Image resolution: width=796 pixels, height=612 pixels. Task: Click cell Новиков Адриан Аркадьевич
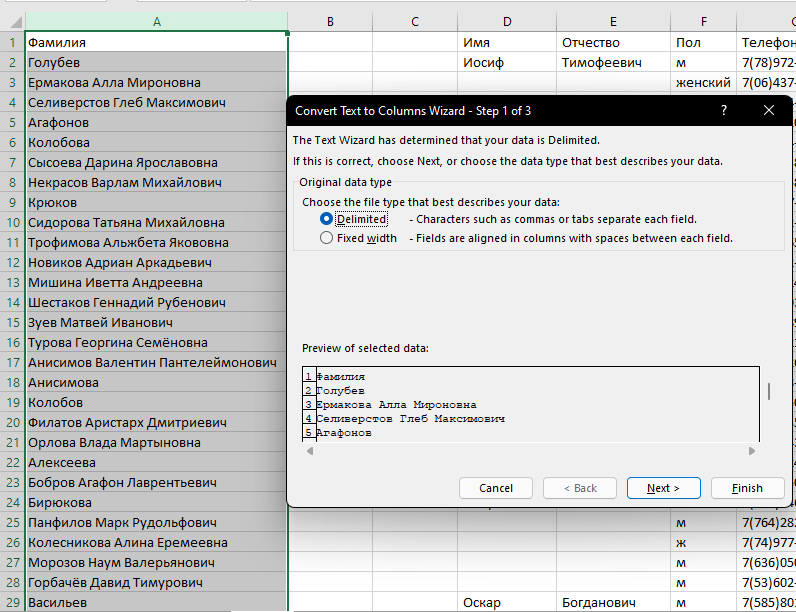[156, 262]
